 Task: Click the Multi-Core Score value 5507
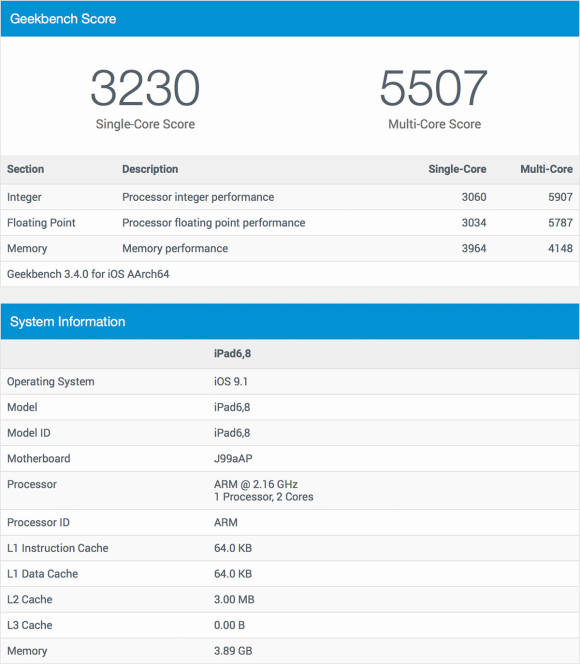434,88
